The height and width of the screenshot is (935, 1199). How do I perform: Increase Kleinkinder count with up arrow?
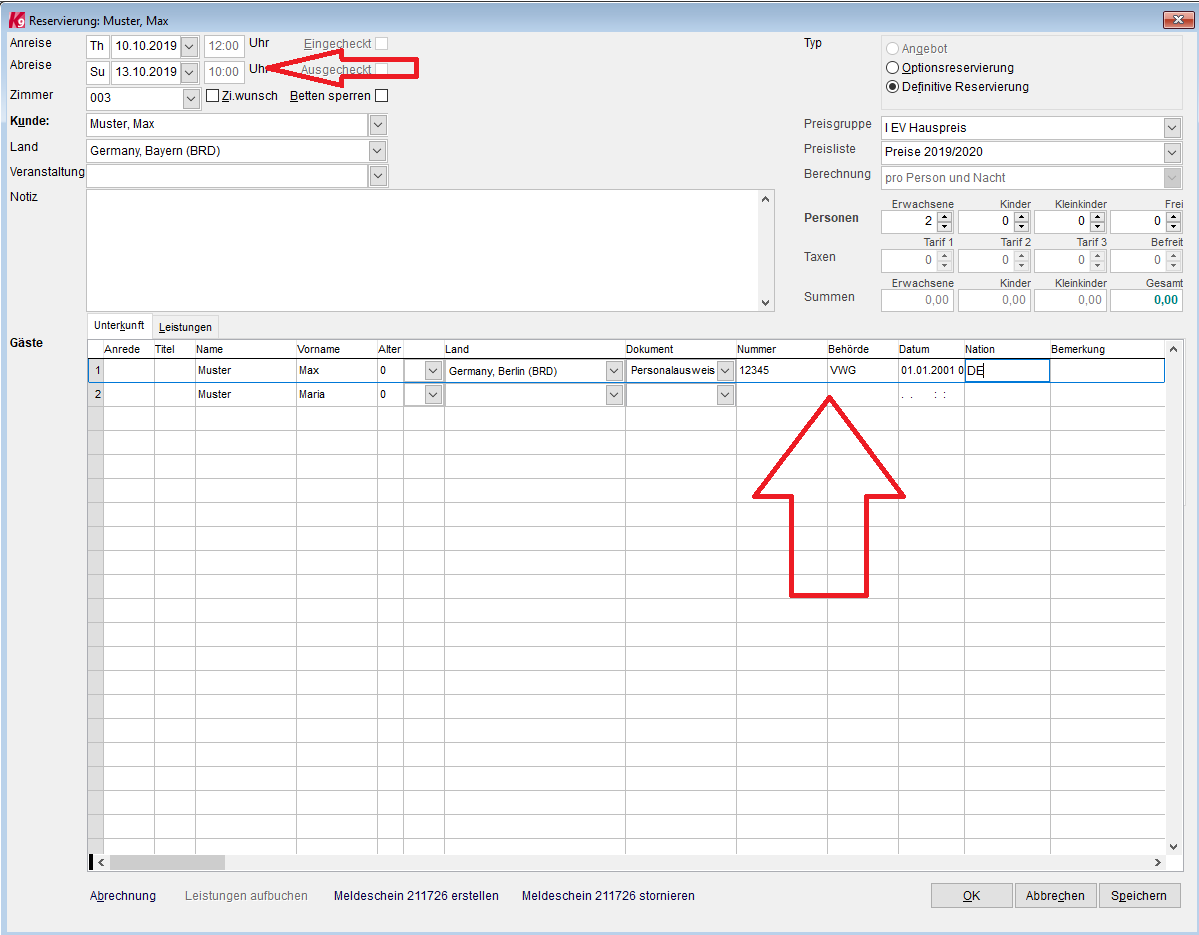[1097, 216]
